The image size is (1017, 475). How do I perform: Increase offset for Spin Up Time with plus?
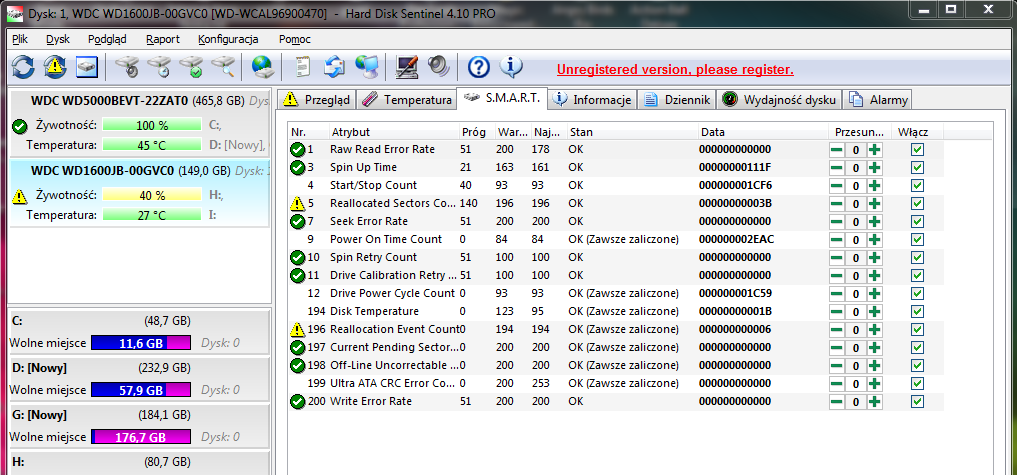875,167
